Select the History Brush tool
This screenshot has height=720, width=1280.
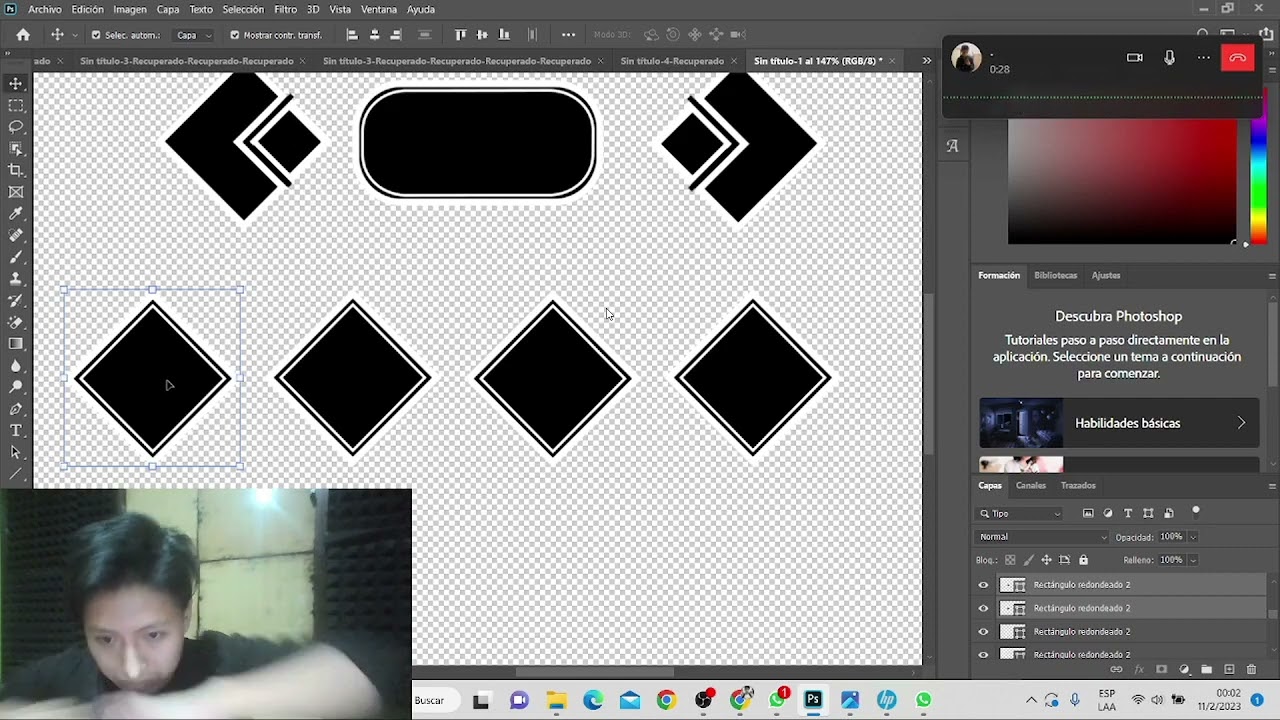(x=16, y=301)
